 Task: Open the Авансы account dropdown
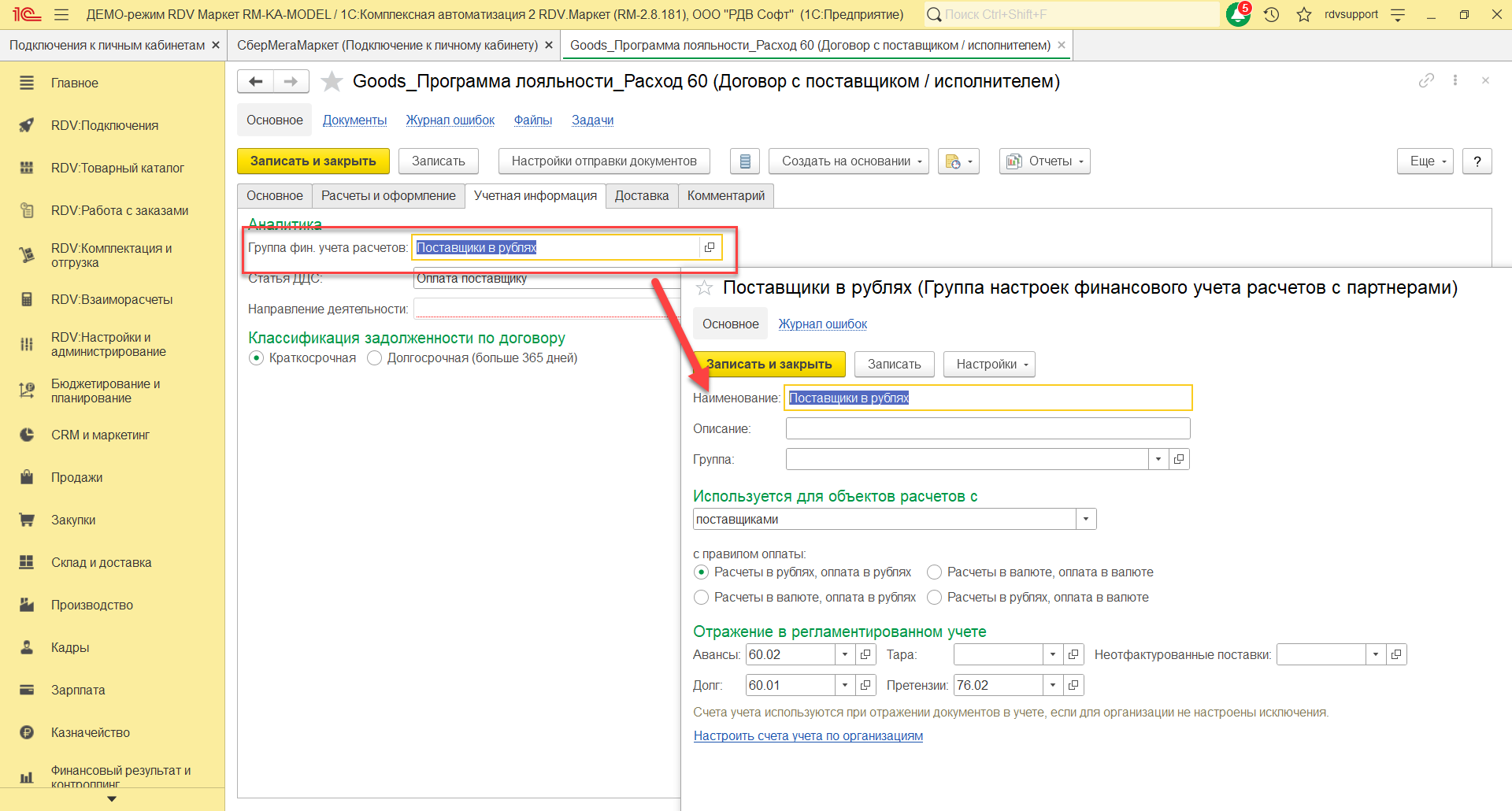[845, 654]
